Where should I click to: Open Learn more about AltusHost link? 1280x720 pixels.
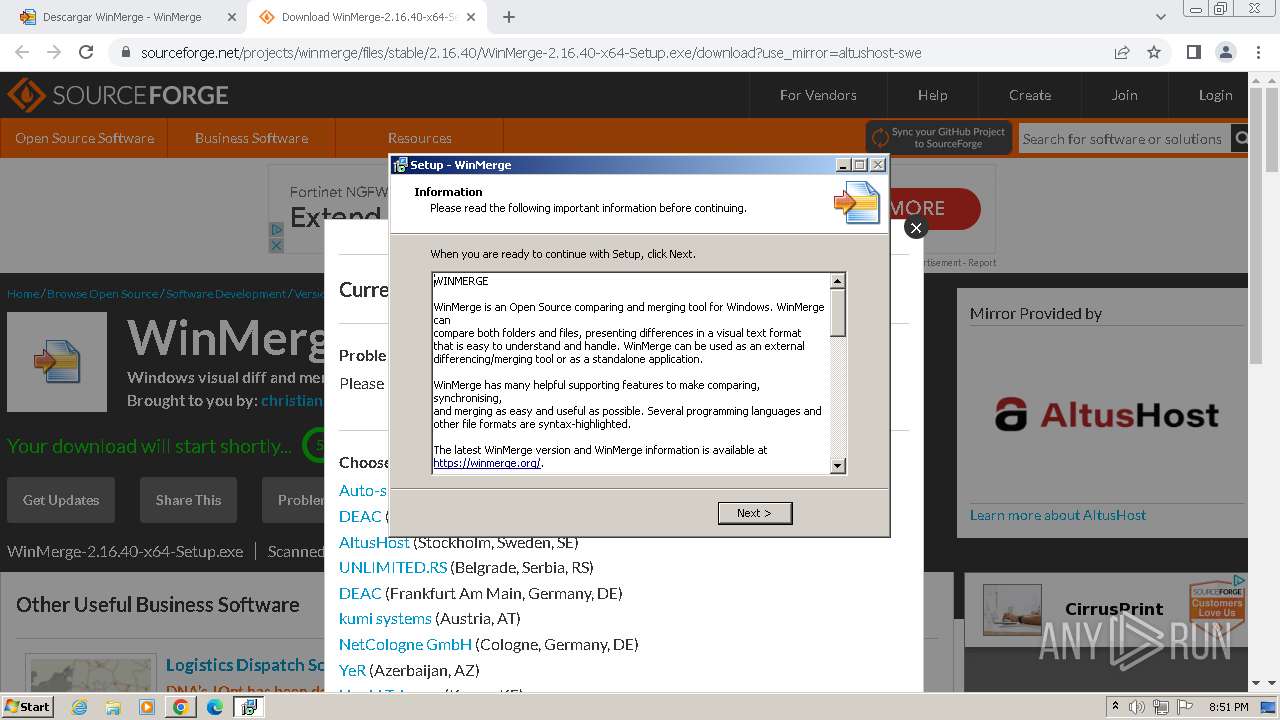(x=1058, y=515)
